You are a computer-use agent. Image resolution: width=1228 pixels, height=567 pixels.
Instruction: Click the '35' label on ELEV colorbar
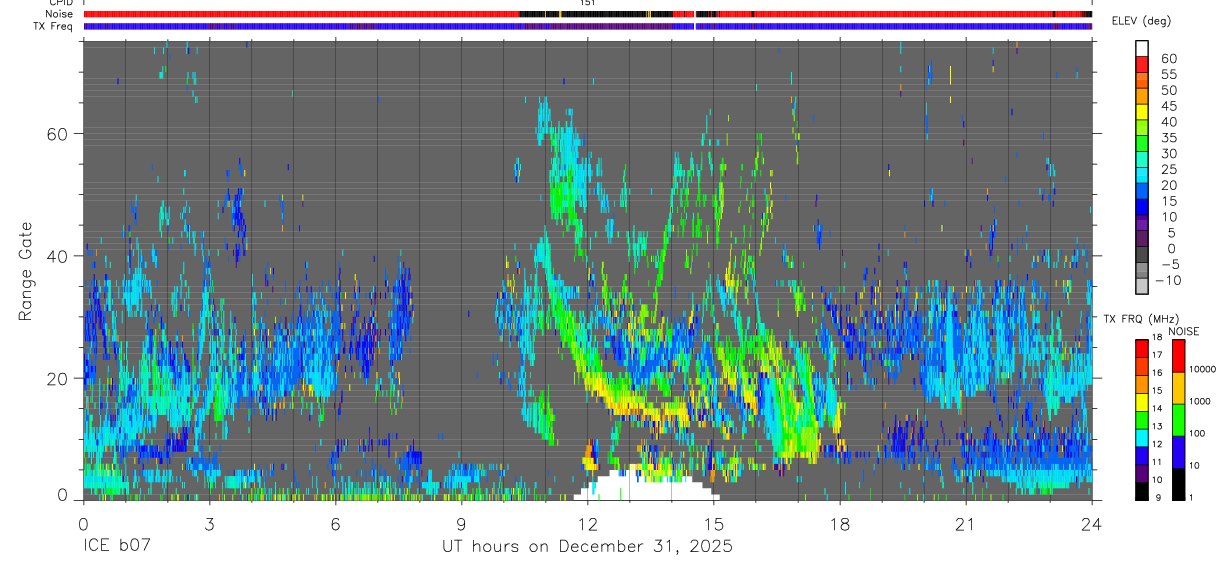[x=1168, y=138]
